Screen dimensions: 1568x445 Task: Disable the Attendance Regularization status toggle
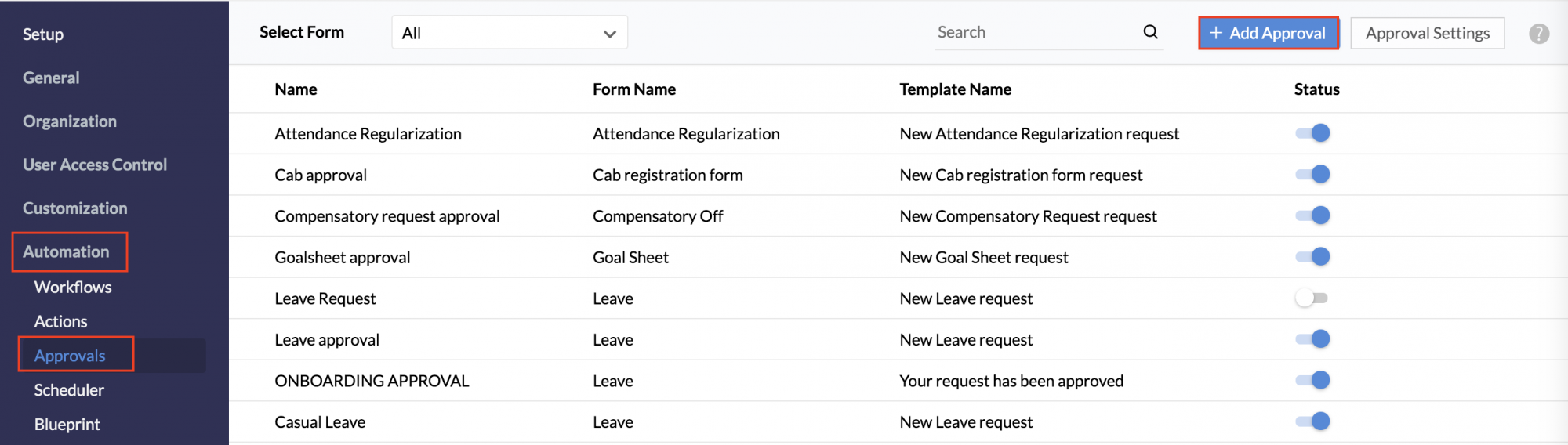coord(1313,133)
